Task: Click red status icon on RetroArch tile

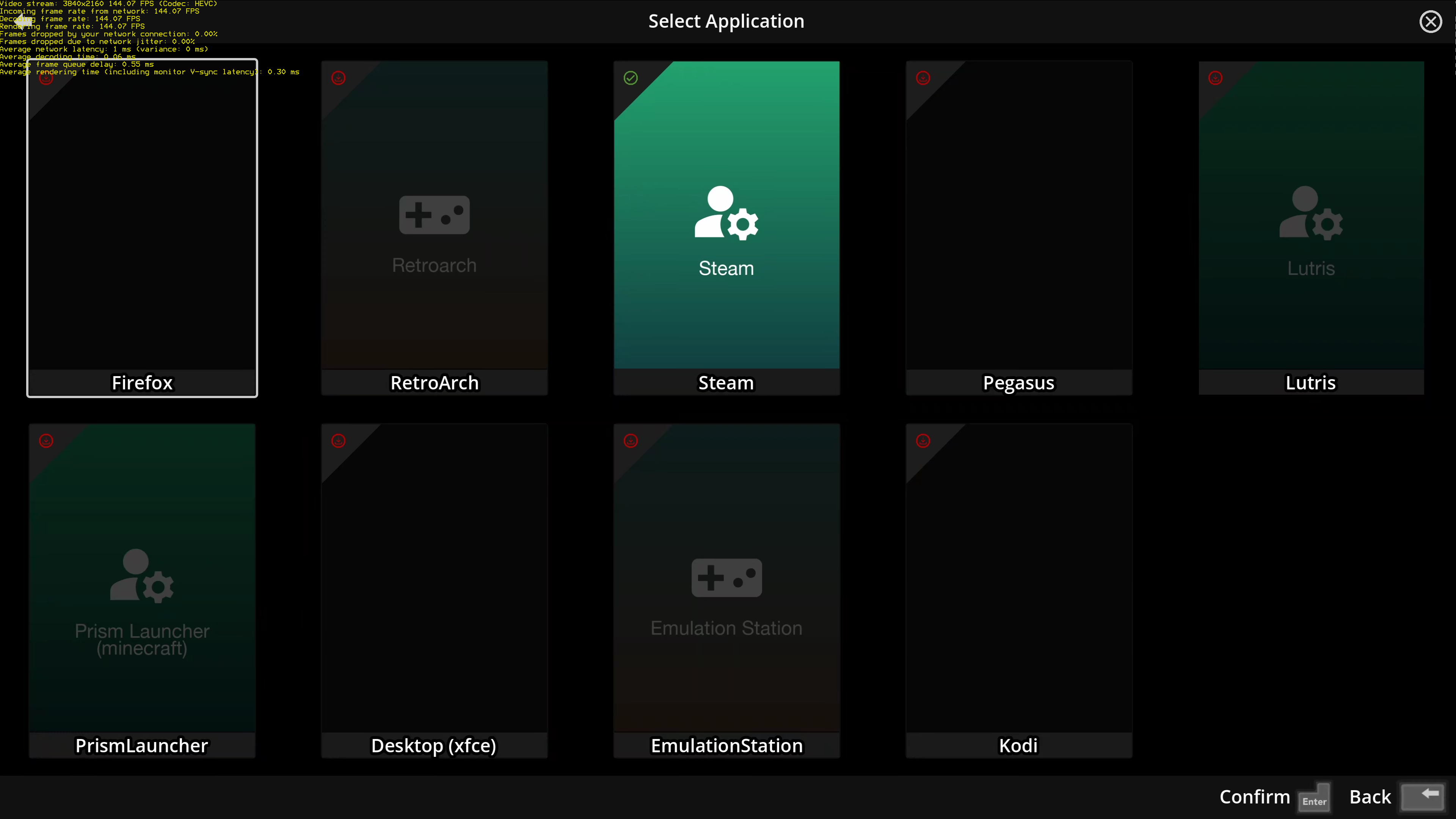Action: (339, 78)
